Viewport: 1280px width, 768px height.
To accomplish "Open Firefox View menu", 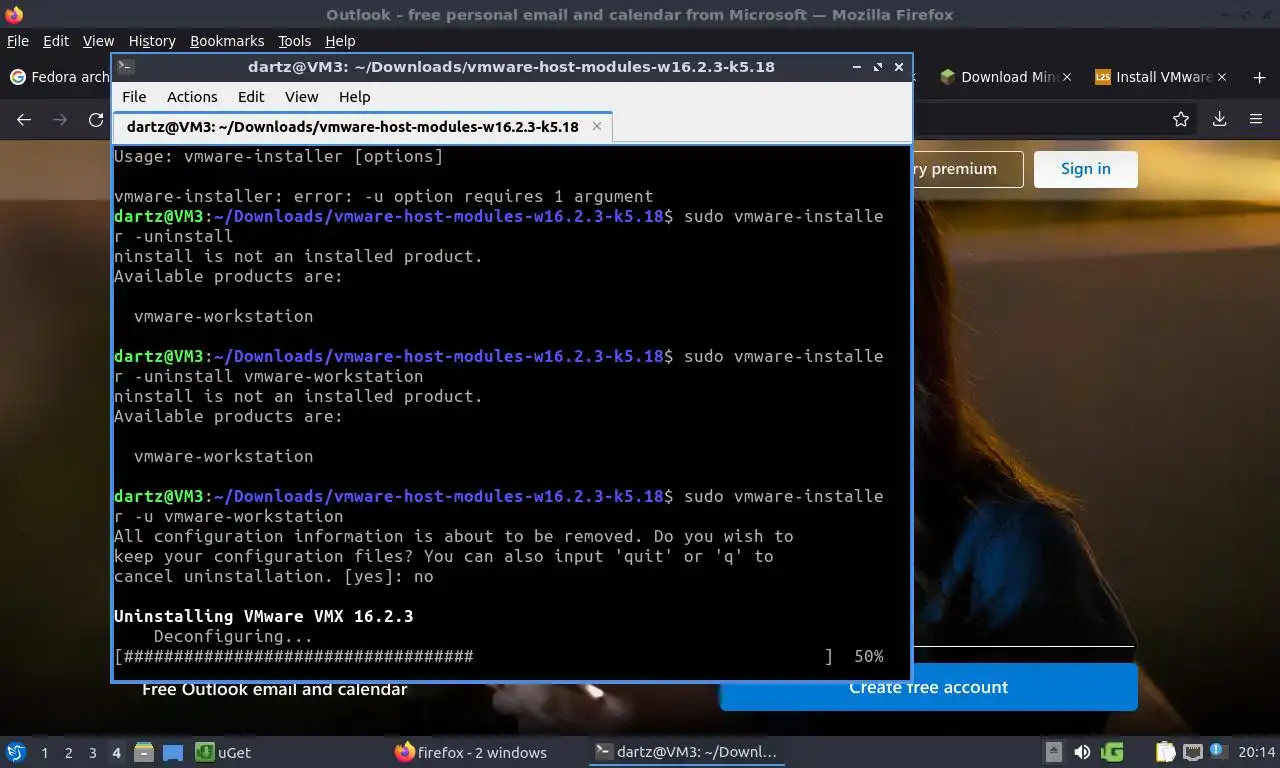I will [98, 41].
